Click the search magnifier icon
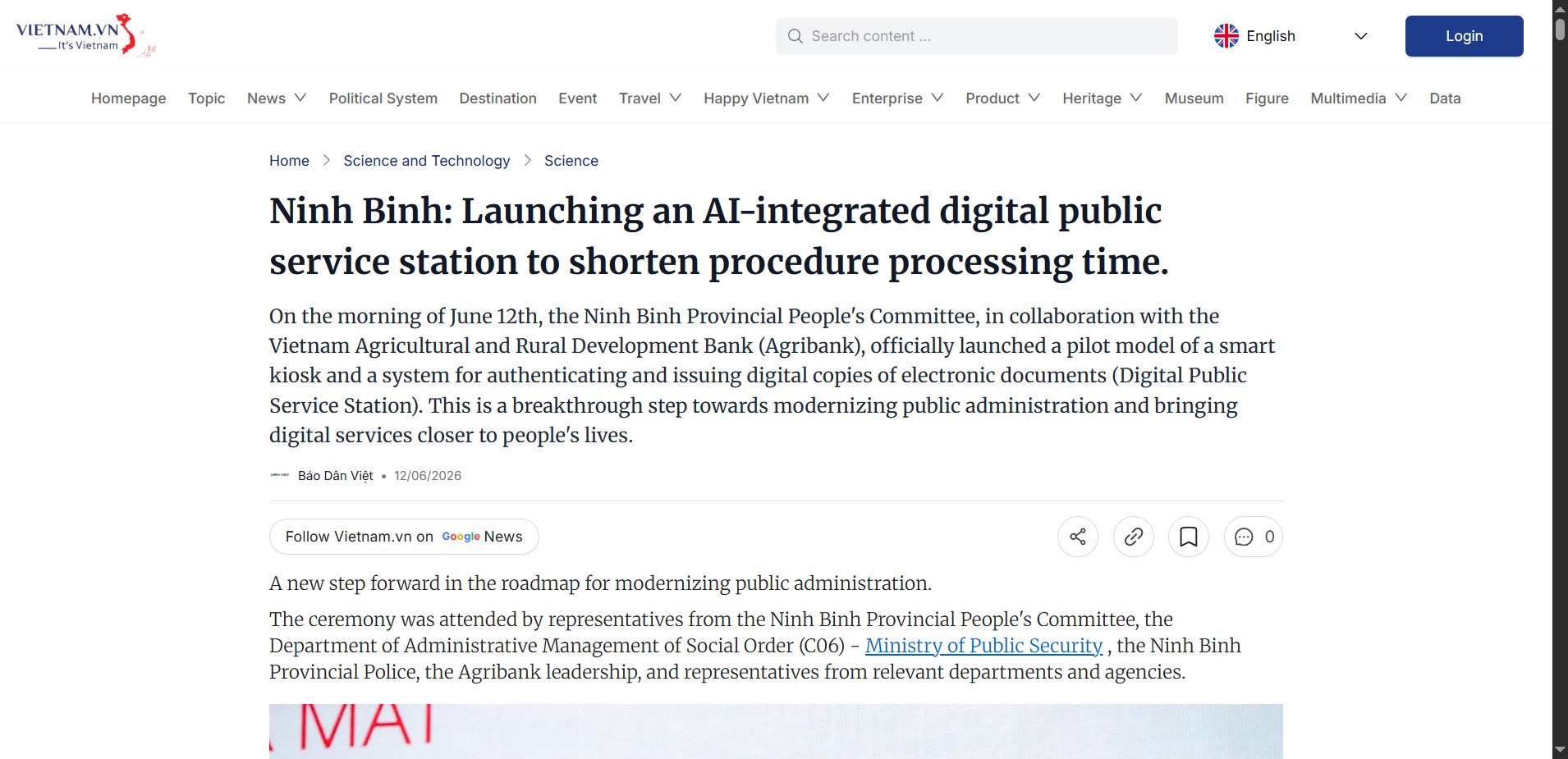 pyautogui.click(x=795, y=36)
